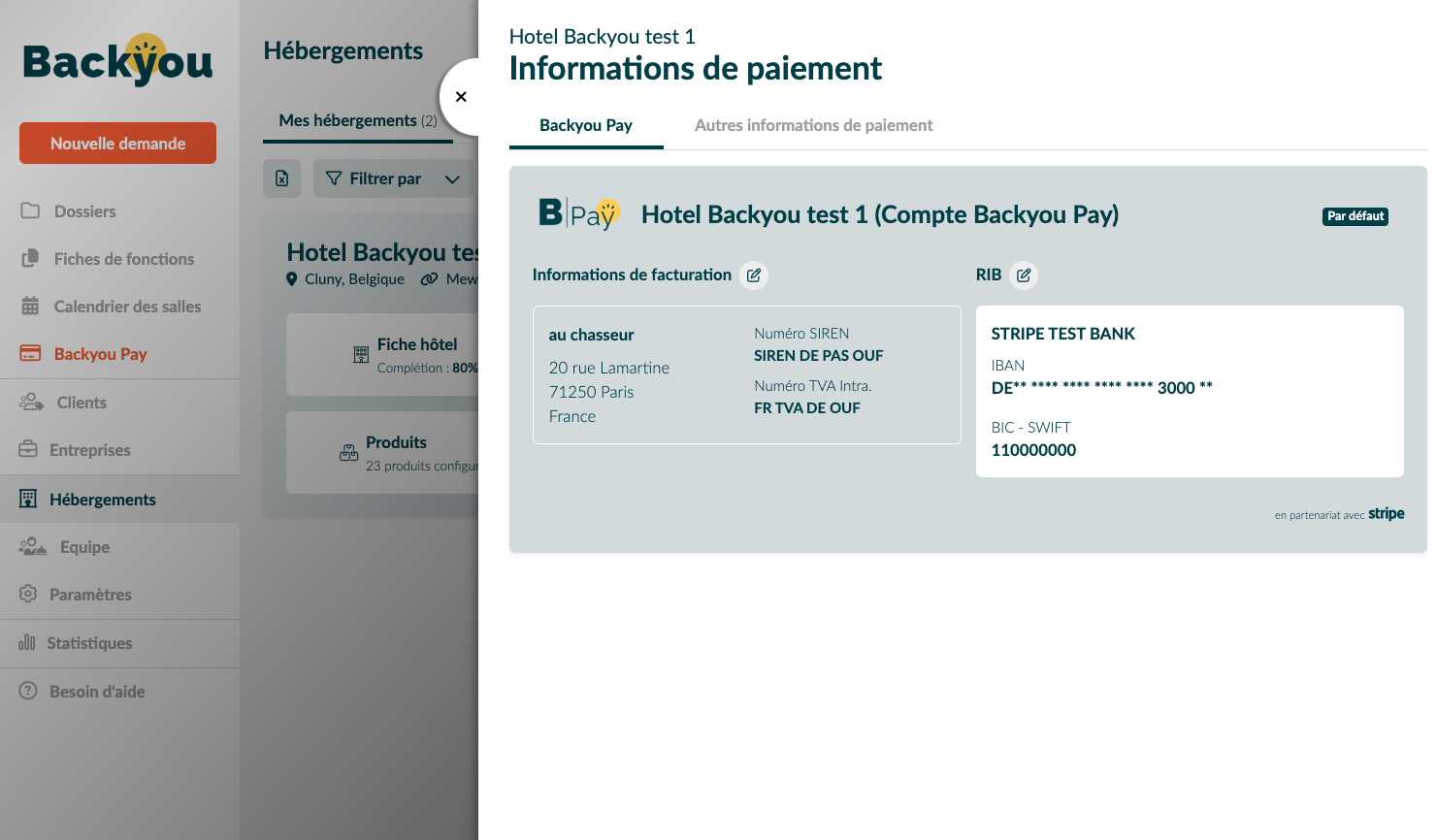Screen dimensions: 1436x840
Task: Open the Filtrer par dropdown
Action: point(394,178)
